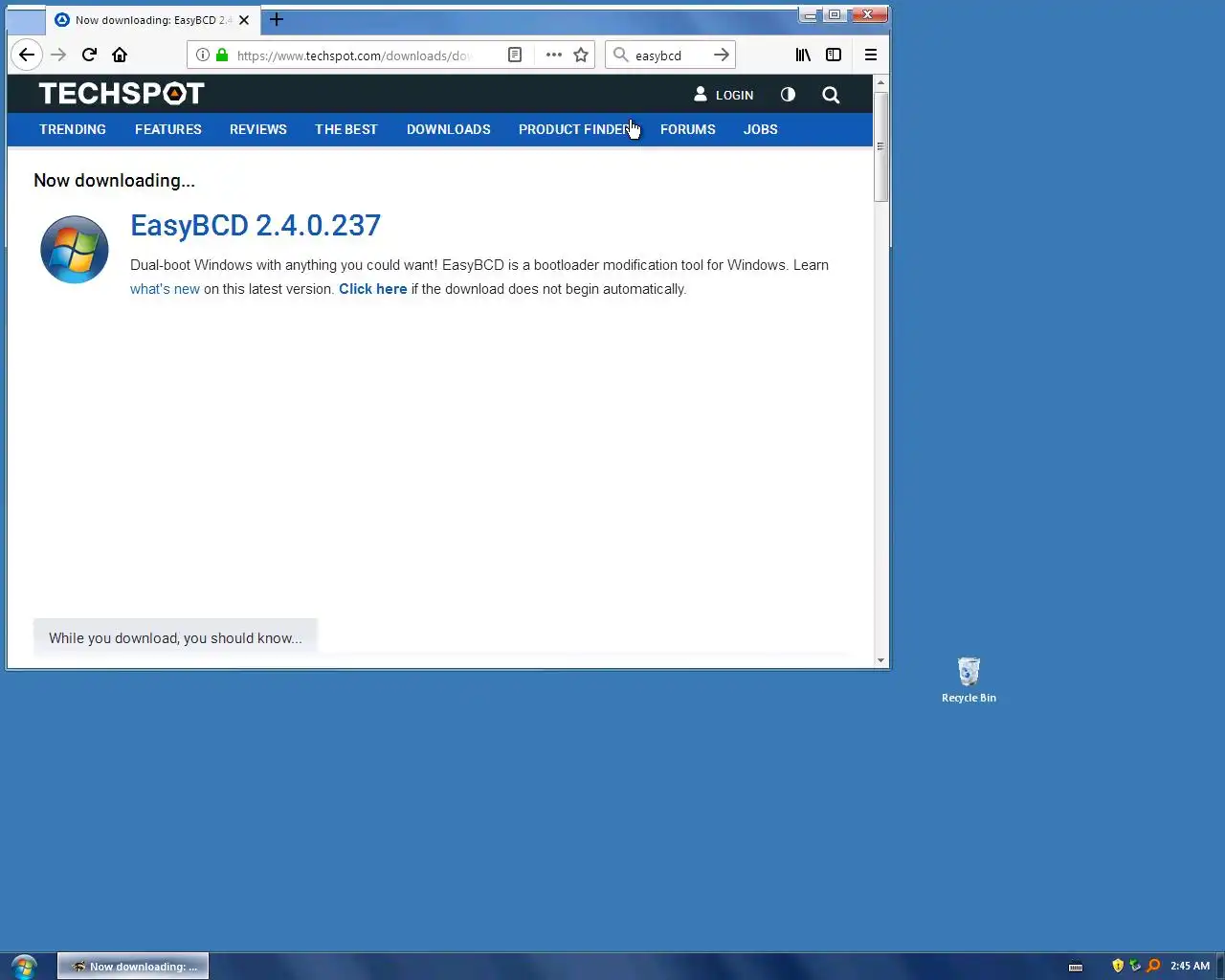Close the Now downloading EasyBCD tab
This screenshot has width=1225, height=980.
coord(244,19)
